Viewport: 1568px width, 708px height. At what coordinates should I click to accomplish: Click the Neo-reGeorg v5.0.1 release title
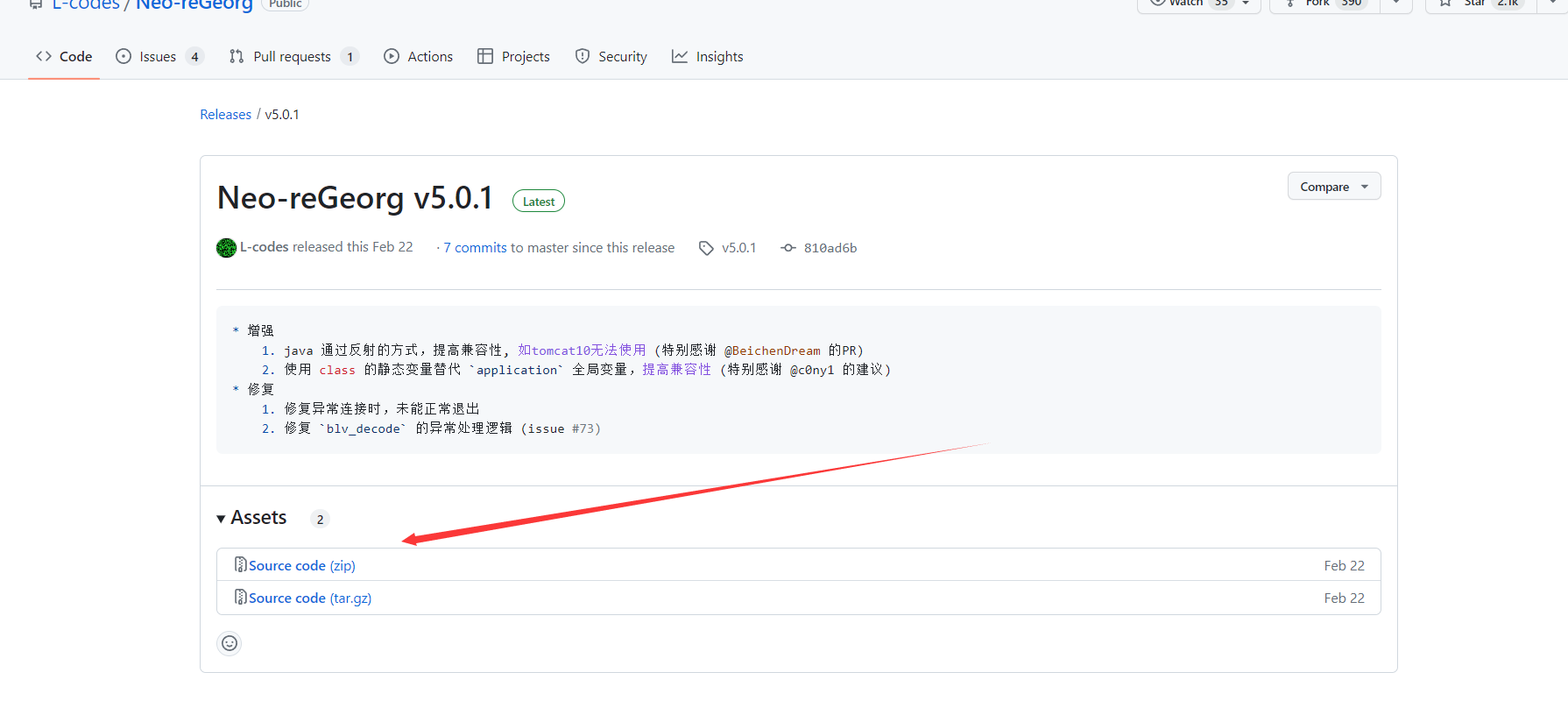355,198
